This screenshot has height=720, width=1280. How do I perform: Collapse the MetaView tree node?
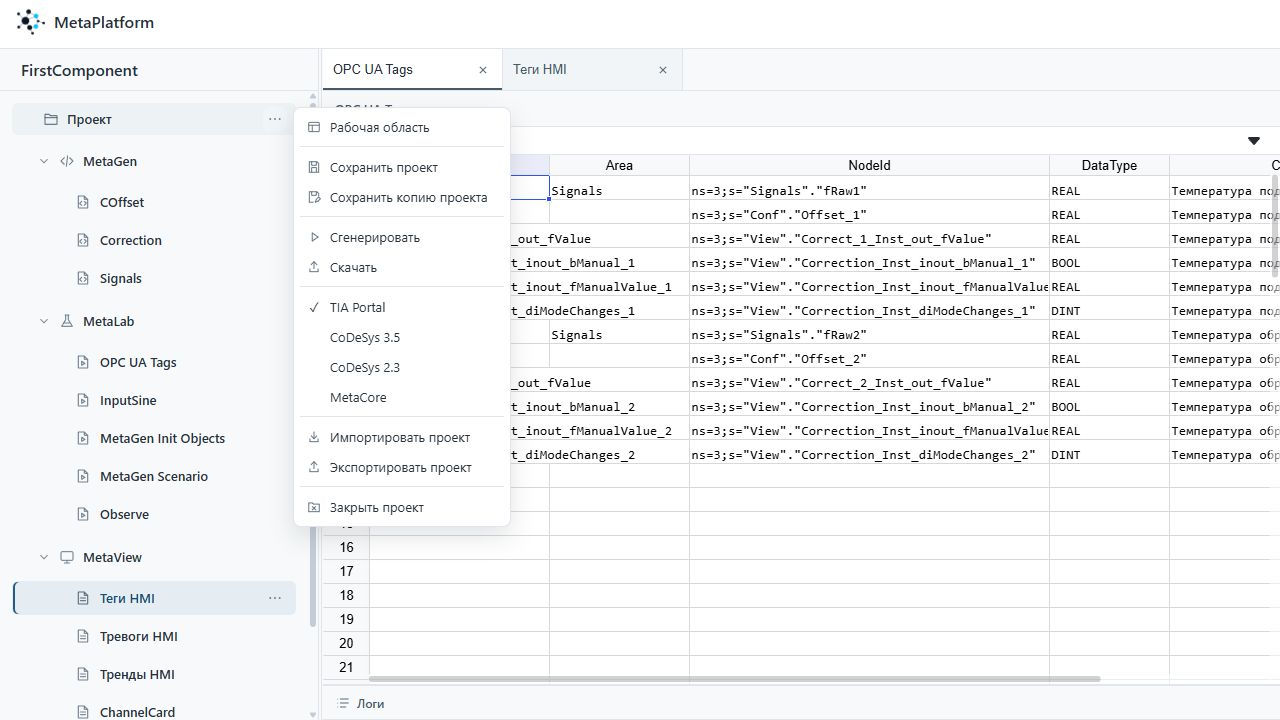44,557
